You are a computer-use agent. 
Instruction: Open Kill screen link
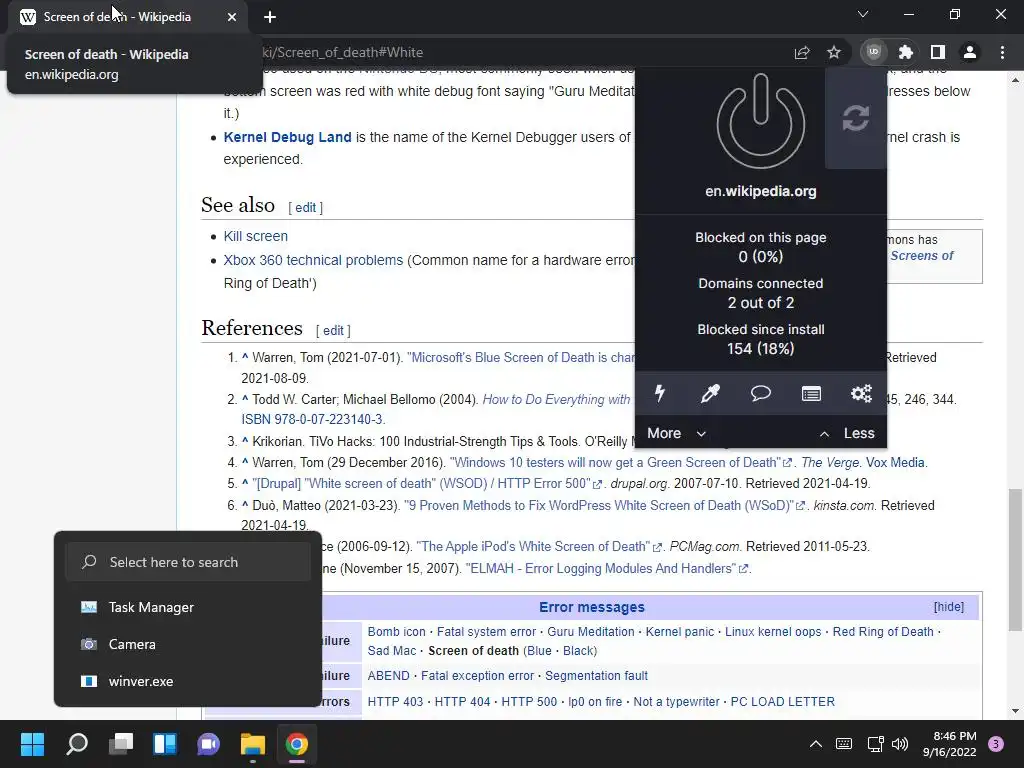point(255,236)
